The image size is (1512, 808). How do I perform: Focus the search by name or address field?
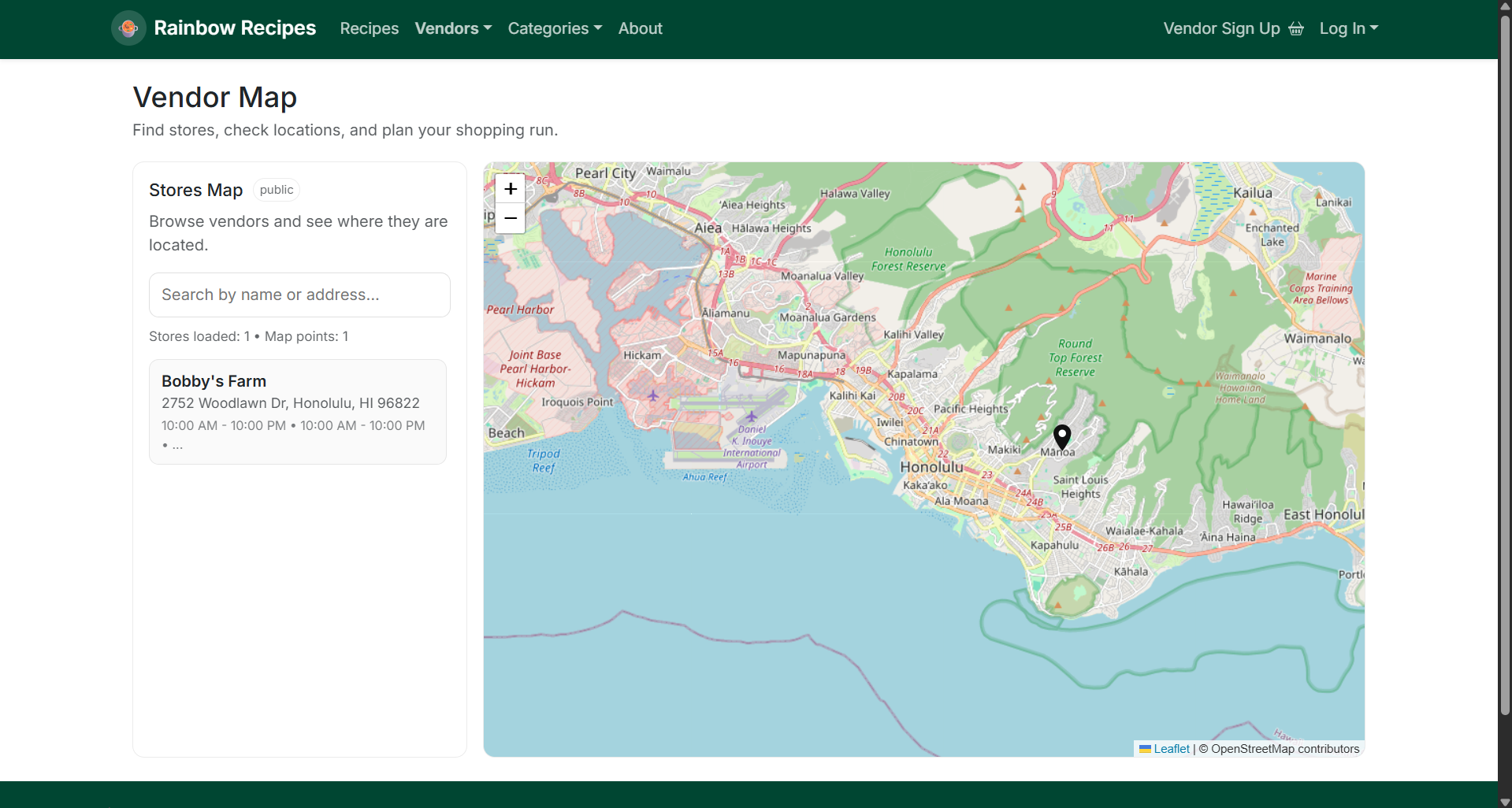click(x=299, y=295)
